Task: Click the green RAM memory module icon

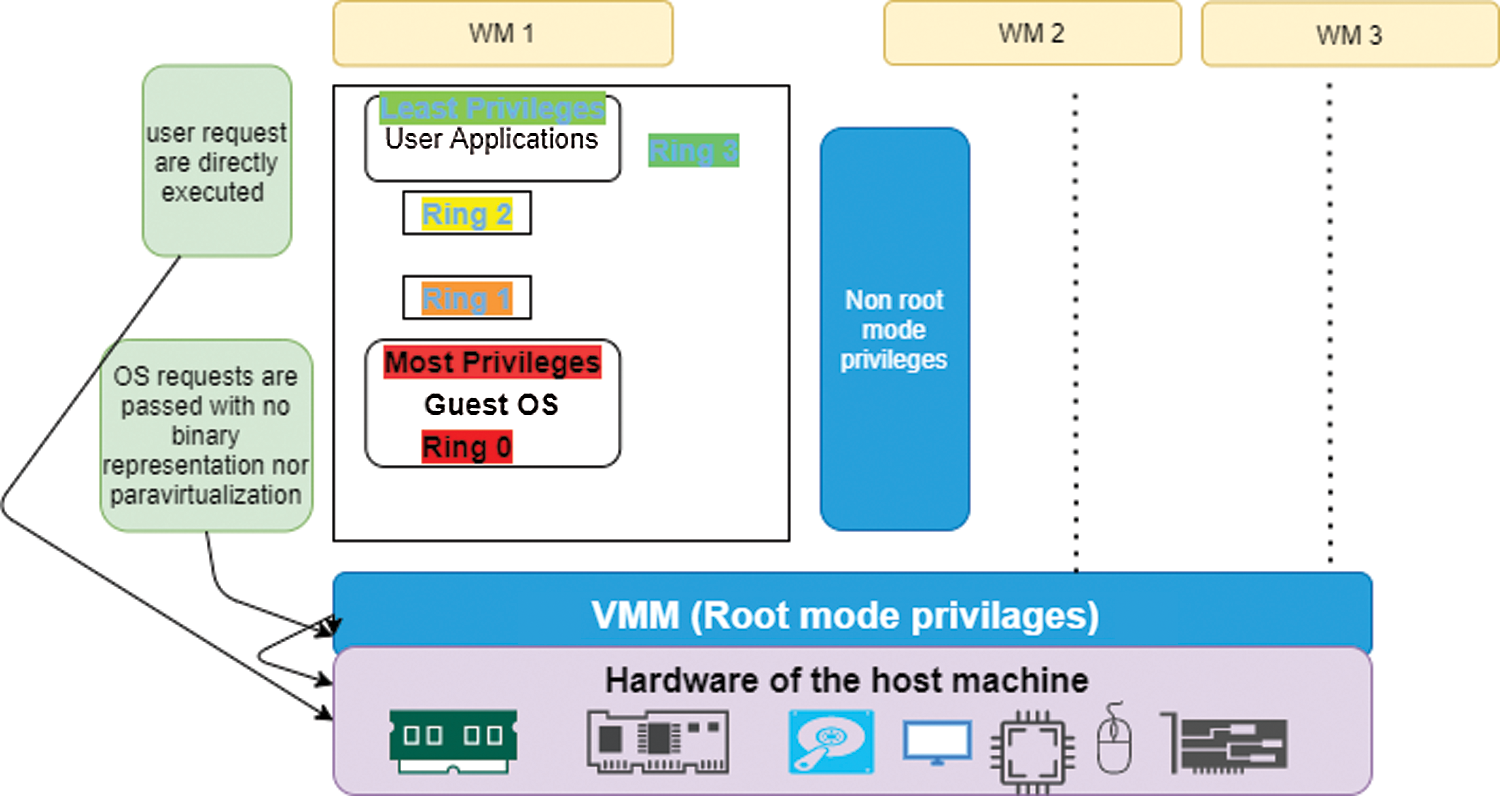Action: 452,741
